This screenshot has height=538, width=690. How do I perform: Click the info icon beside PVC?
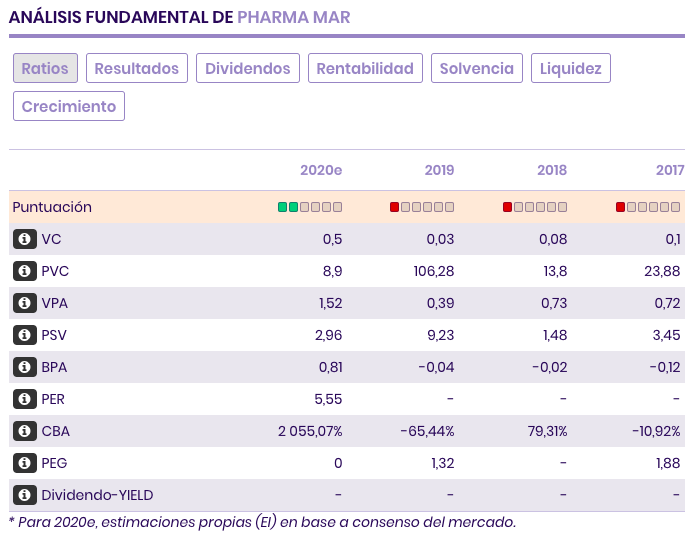(24, 271)
